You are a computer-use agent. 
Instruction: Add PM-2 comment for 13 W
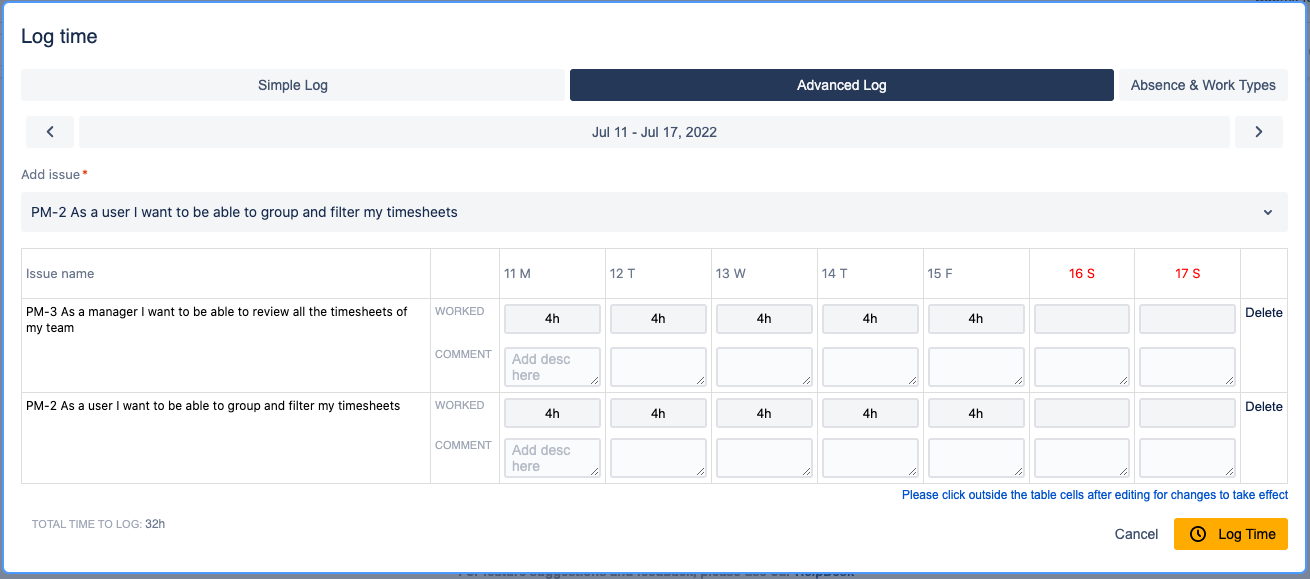(764, 458)
